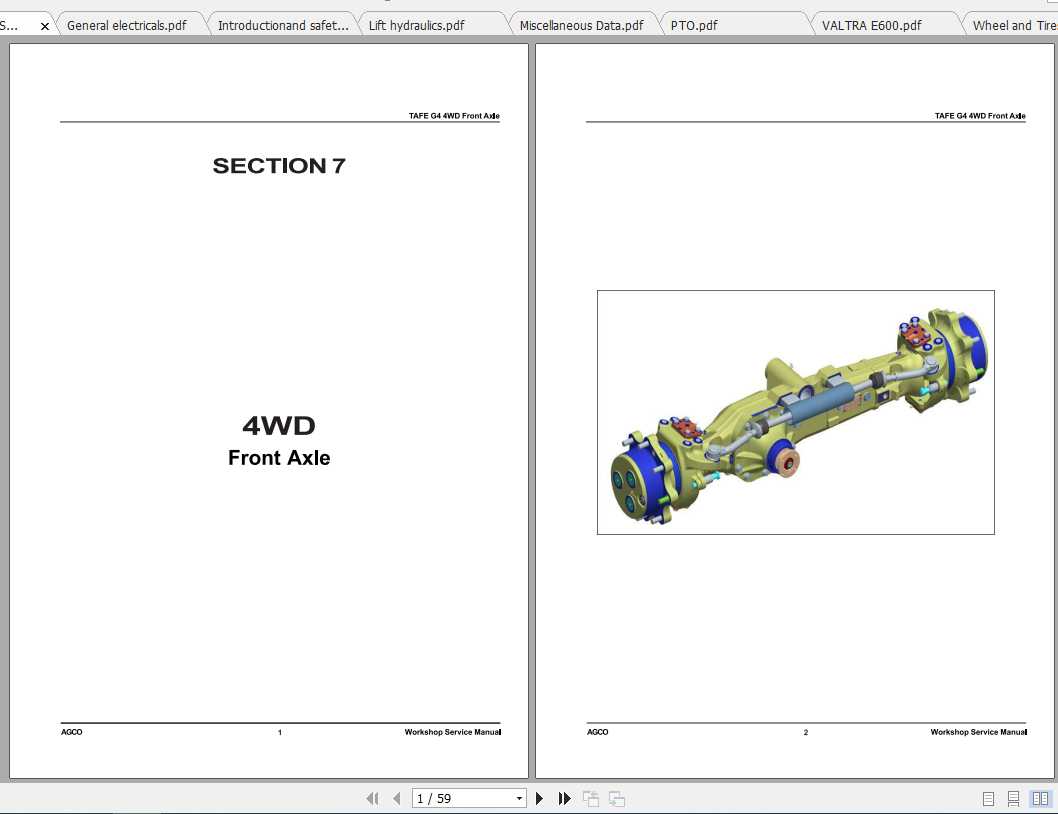The image size is (1058, 814).
Task: Advance to the next page
Action: 539,798
